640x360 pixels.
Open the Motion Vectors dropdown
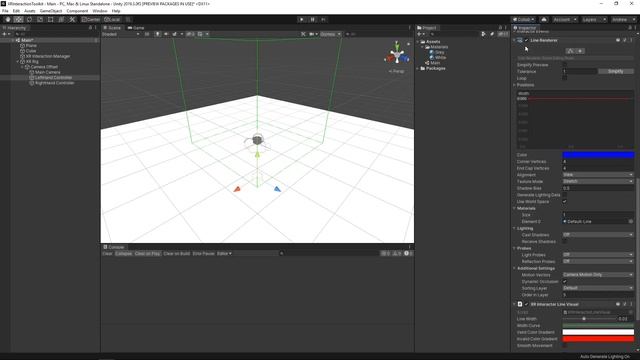[x=598, y=275]
